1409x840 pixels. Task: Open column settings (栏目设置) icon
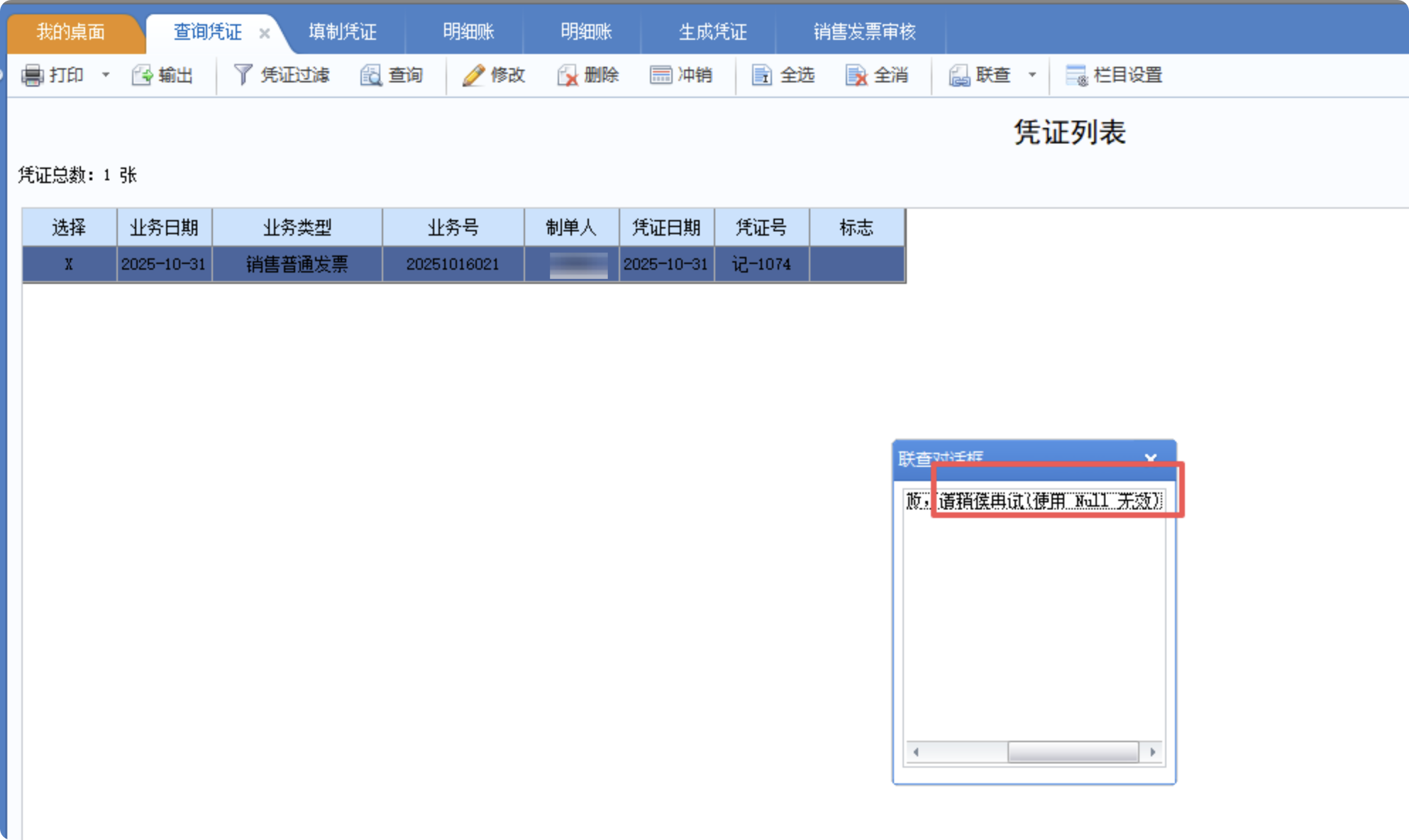point(1076,75)
